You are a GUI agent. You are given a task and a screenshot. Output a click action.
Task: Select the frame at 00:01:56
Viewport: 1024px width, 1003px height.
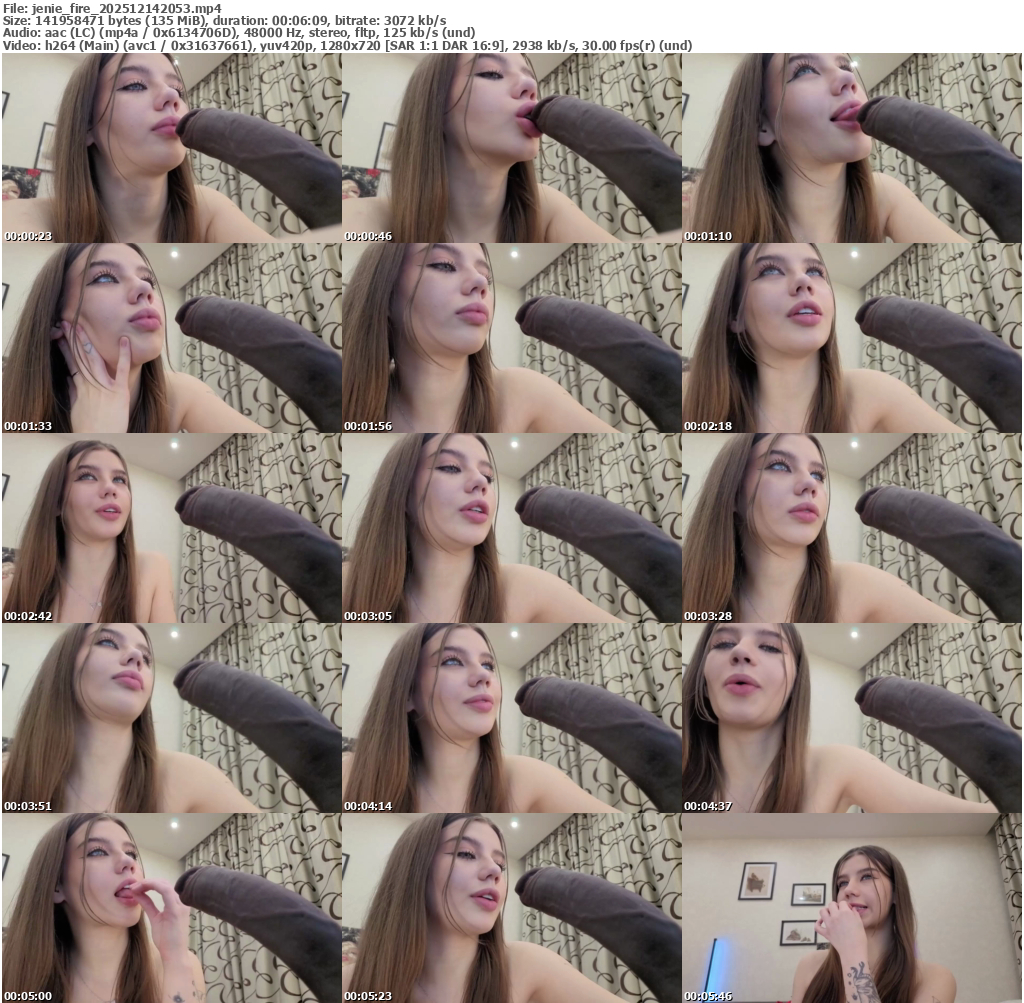pyautogui.click(x=511, y=338)
